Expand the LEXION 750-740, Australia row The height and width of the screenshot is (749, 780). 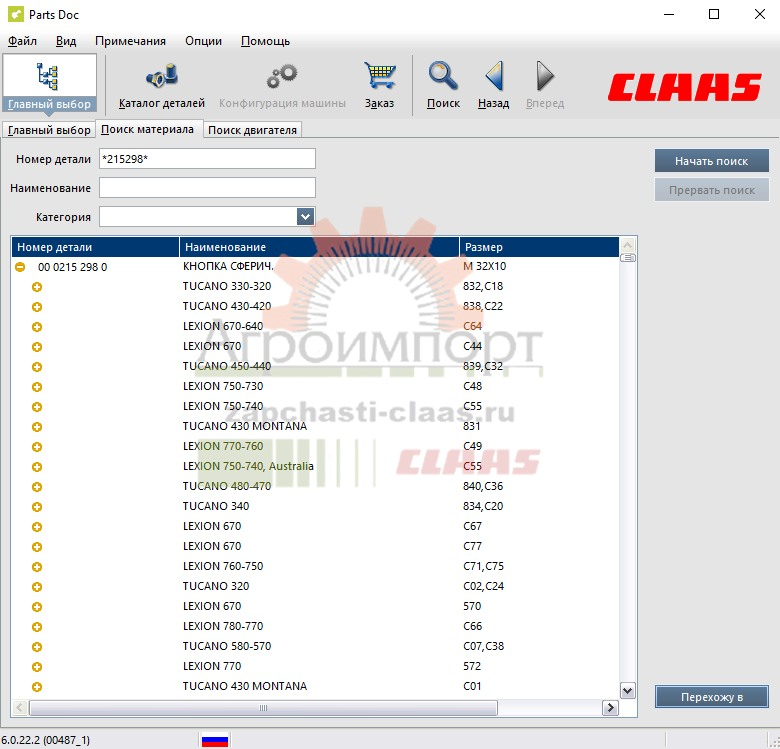[x=37, y=467]
